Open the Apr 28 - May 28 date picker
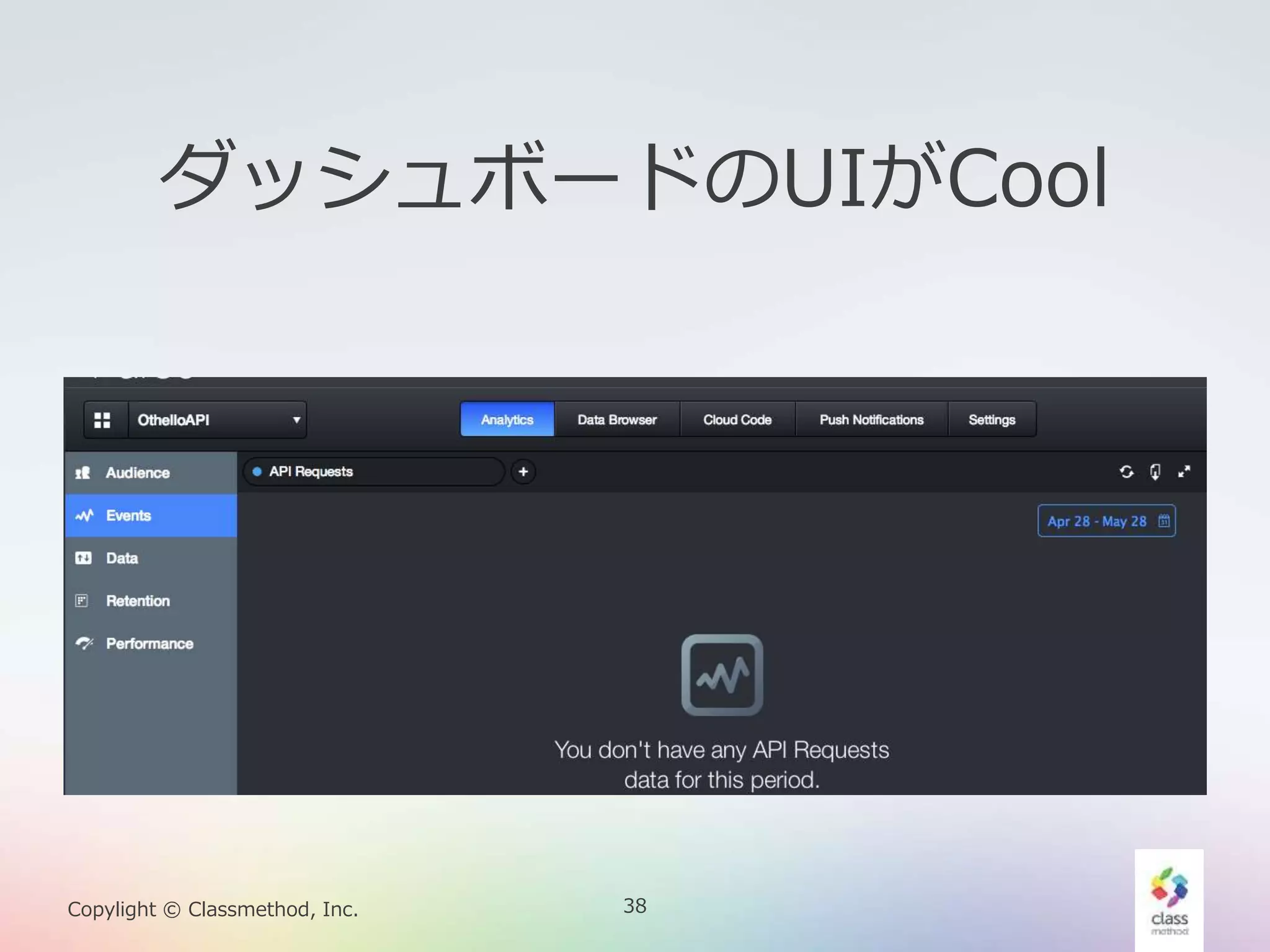 pos(1106,521)
